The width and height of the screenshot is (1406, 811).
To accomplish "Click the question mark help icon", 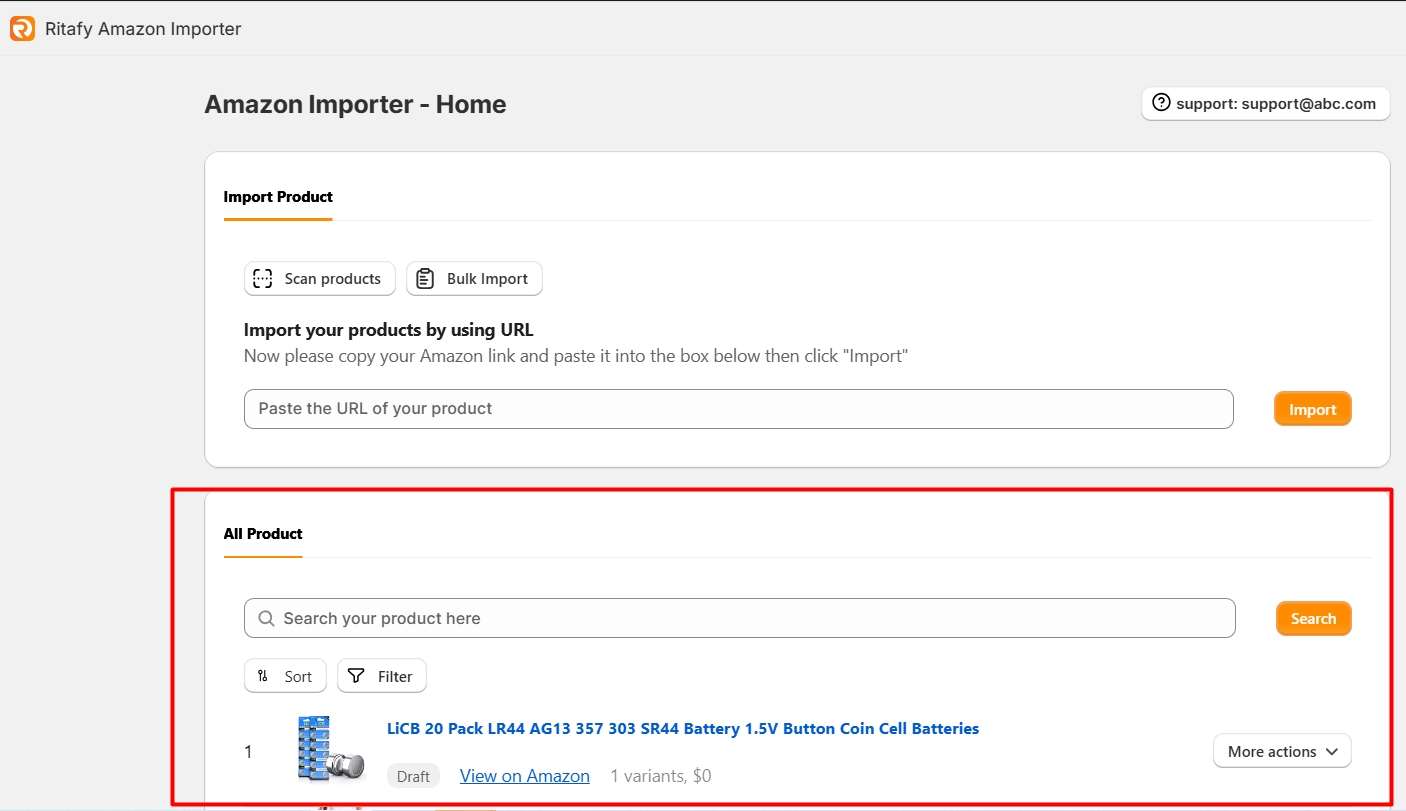I will click(x=1161, y=103).
